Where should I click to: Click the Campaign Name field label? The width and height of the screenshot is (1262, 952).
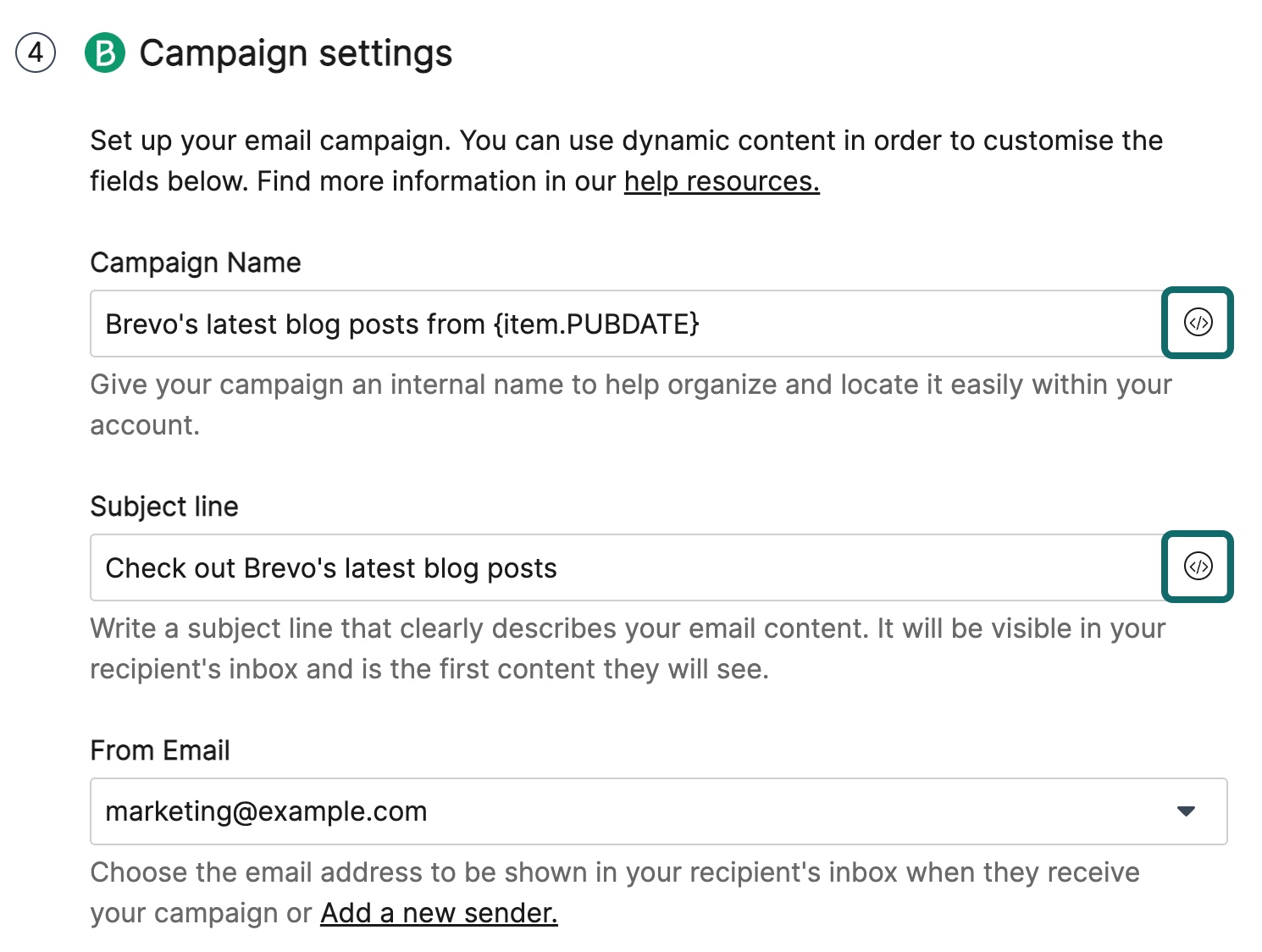pyautogui.click(x=196, y=263)
